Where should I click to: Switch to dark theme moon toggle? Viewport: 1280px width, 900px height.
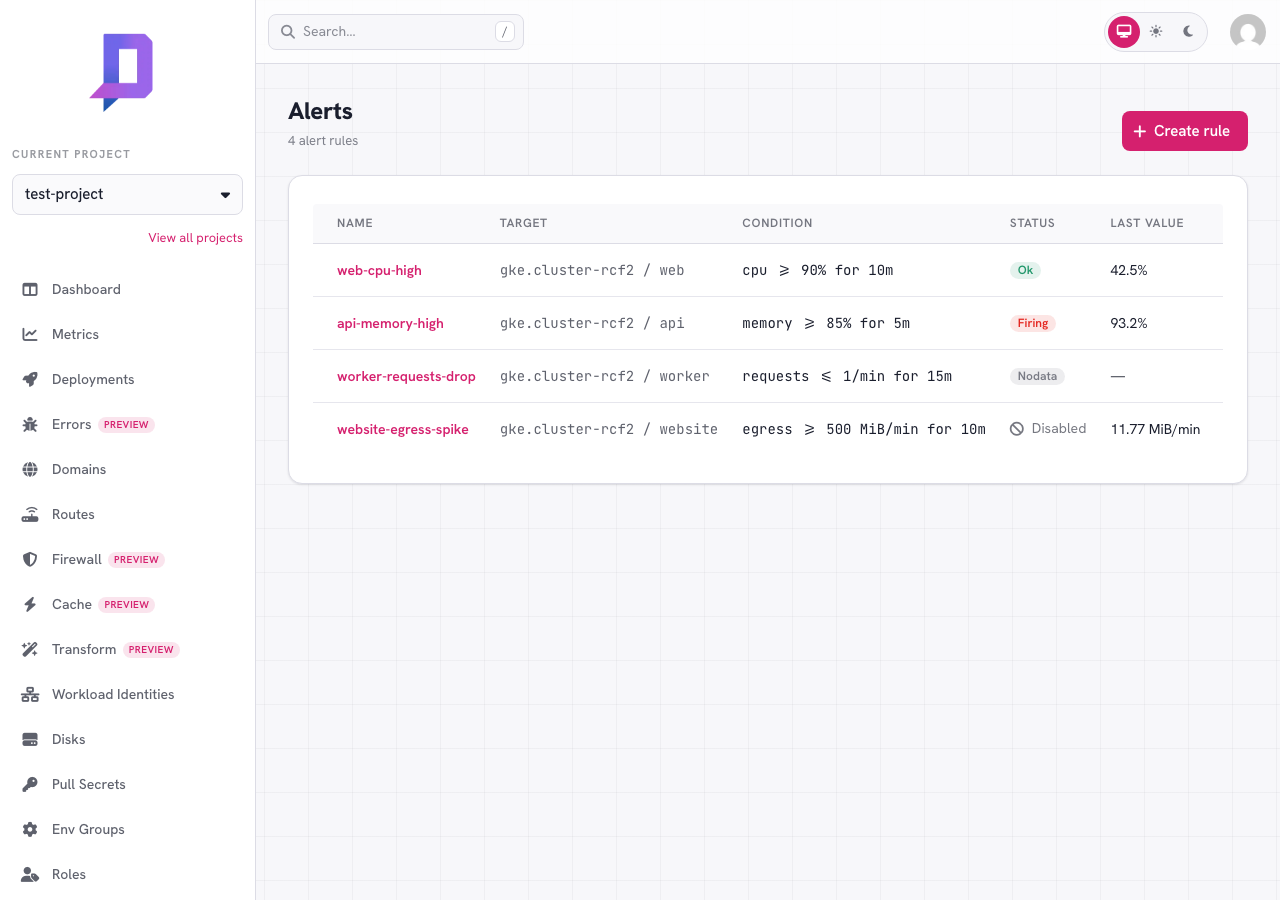pyautogui.click(x=1188, y=32)
